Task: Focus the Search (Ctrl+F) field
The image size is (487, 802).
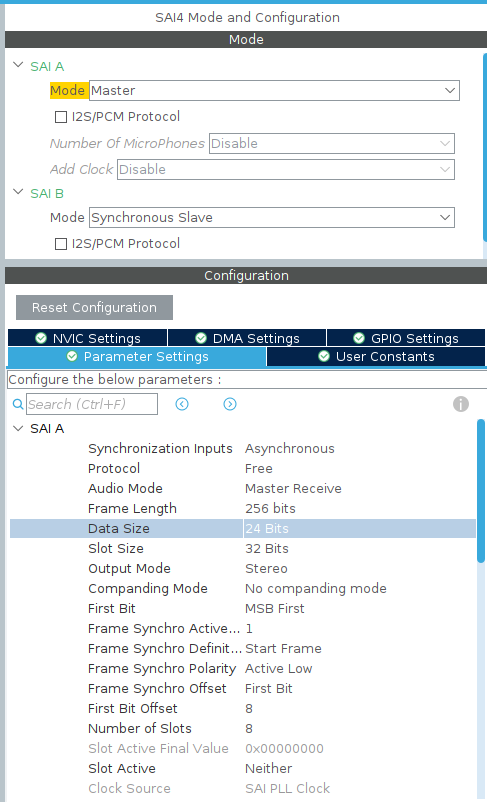Action: coord(92,404)
